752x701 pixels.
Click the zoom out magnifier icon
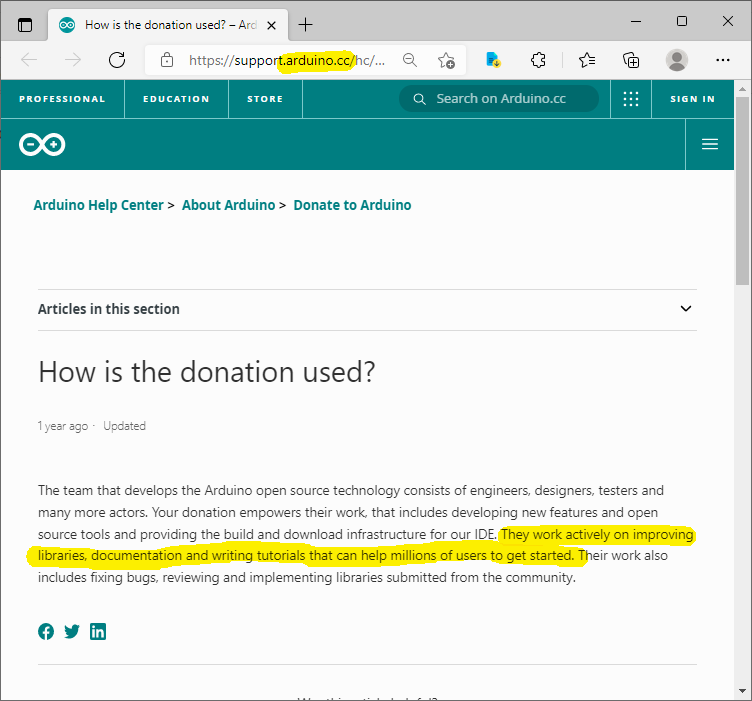coord(410,60)
